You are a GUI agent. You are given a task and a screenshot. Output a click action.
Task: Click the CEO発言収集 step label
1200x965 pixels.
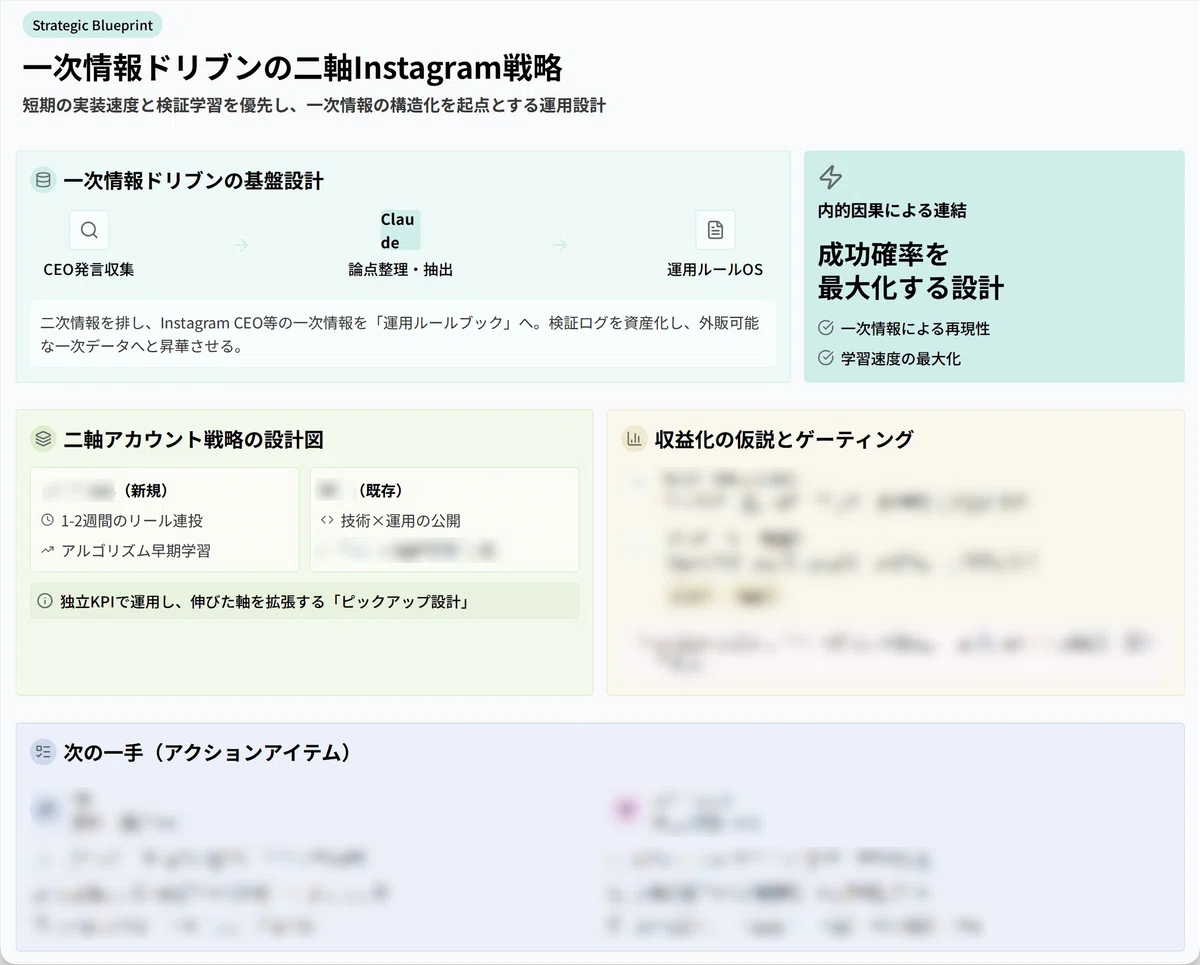coord(89,270)
